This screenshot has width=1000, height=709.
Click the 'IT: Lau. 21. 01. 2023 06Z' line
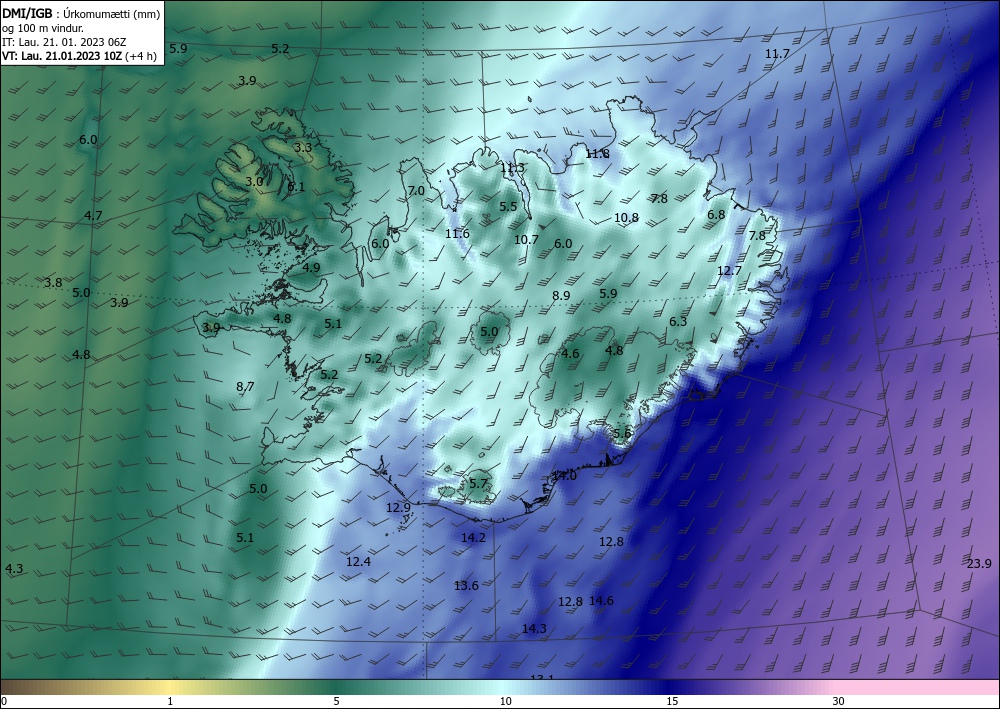click(64, 42)
